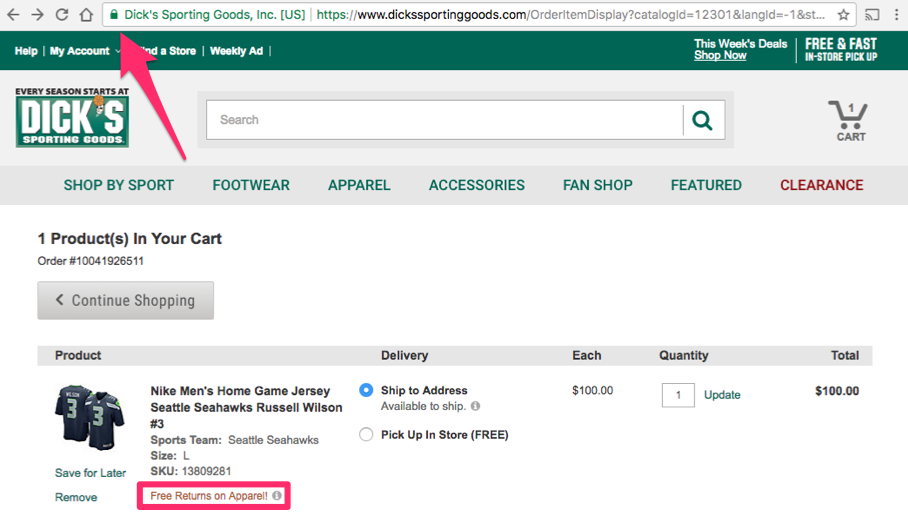Click into the Search field
This screenshot has width=908, height=528.
coord(444,120)
